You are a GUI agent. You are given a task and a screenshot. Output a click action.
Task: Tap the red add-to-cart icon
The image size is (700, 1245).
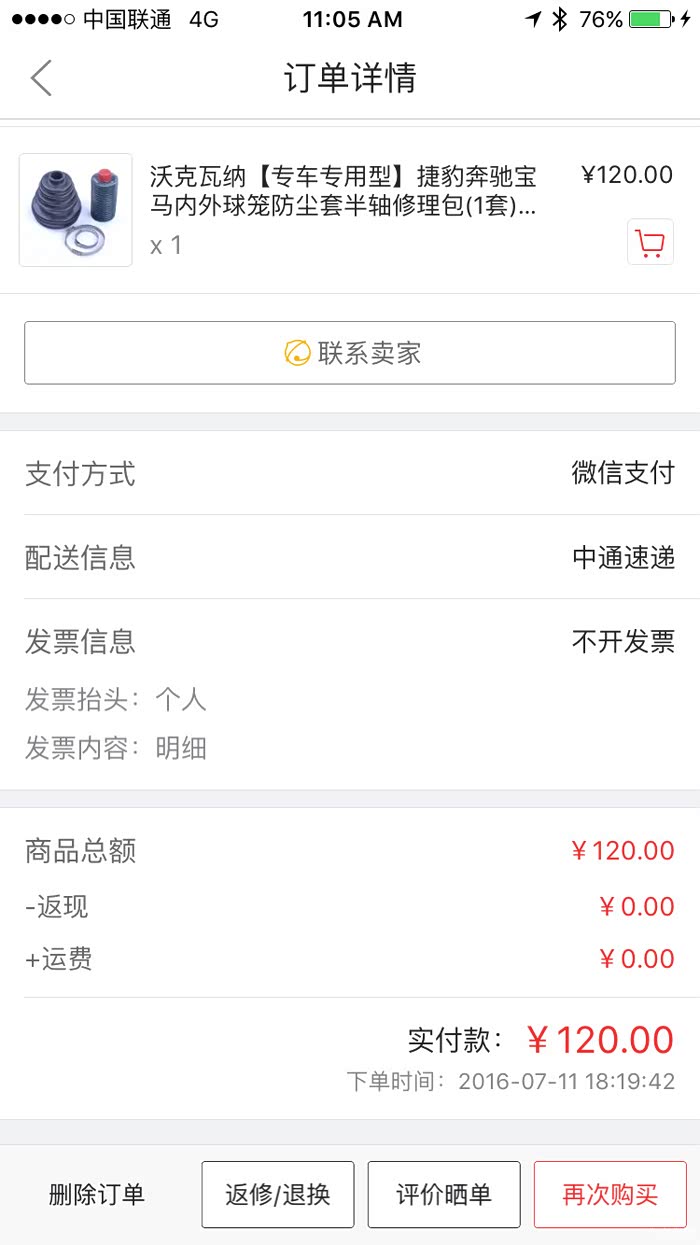[x=650, y=243]
